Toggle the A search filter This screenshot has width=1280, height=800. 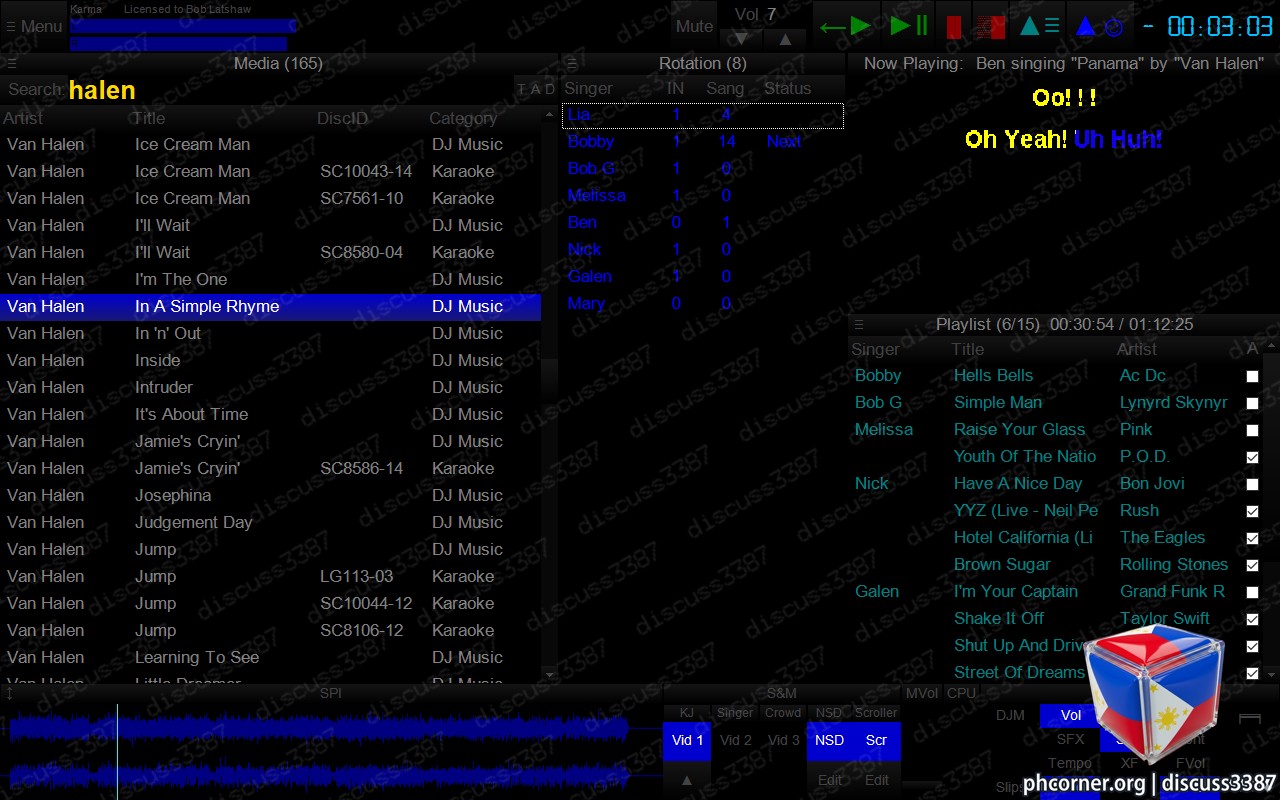click(535, 90)
